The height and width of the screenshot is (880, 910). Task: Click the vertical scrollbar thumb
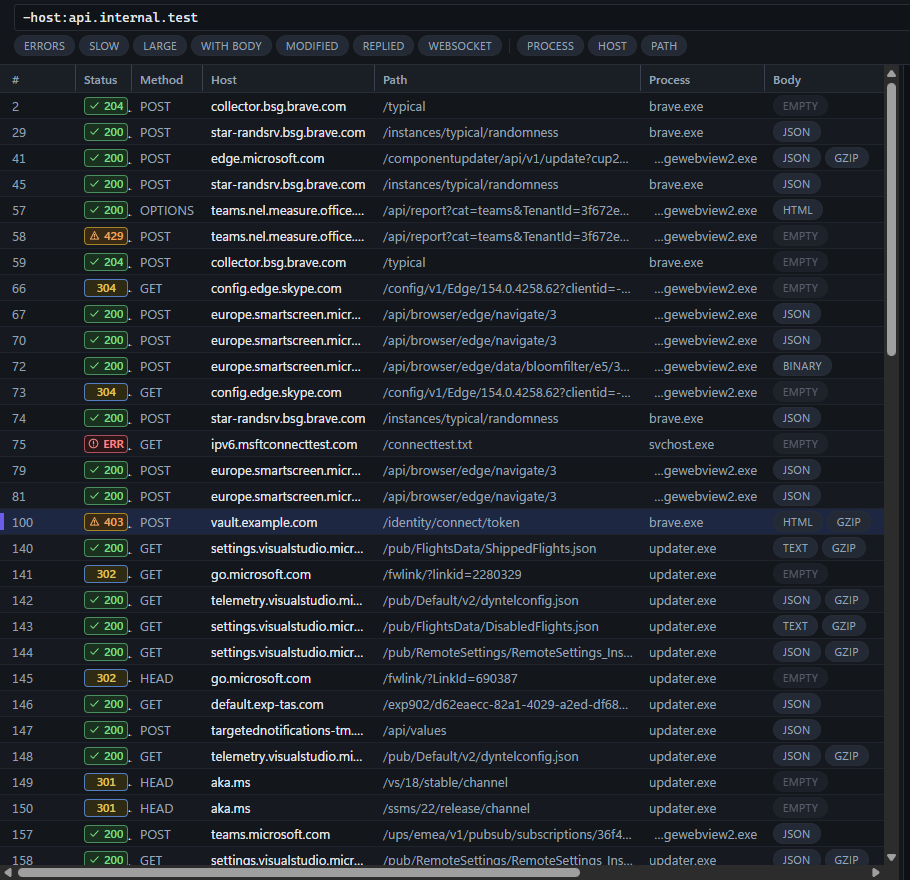891,219
